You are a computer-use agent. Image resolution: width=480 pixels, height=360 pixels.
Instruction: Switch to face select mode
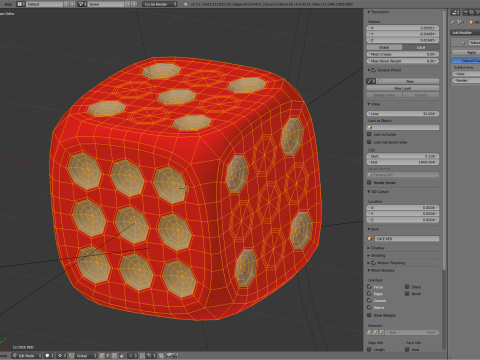pos(114,356)
